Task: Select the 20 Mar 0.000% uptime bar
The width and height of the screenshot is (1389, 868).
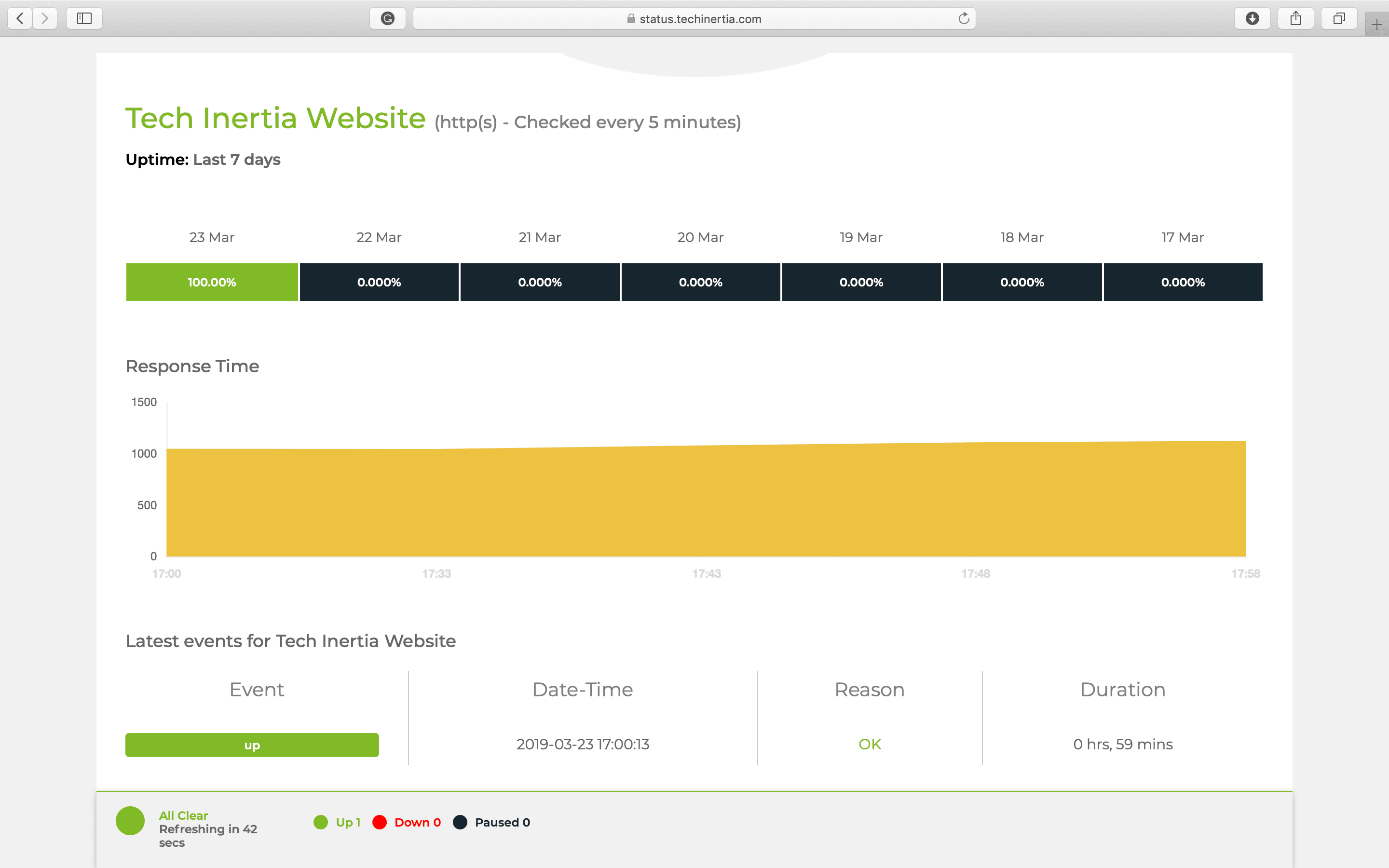Action: tap(700, 282)
